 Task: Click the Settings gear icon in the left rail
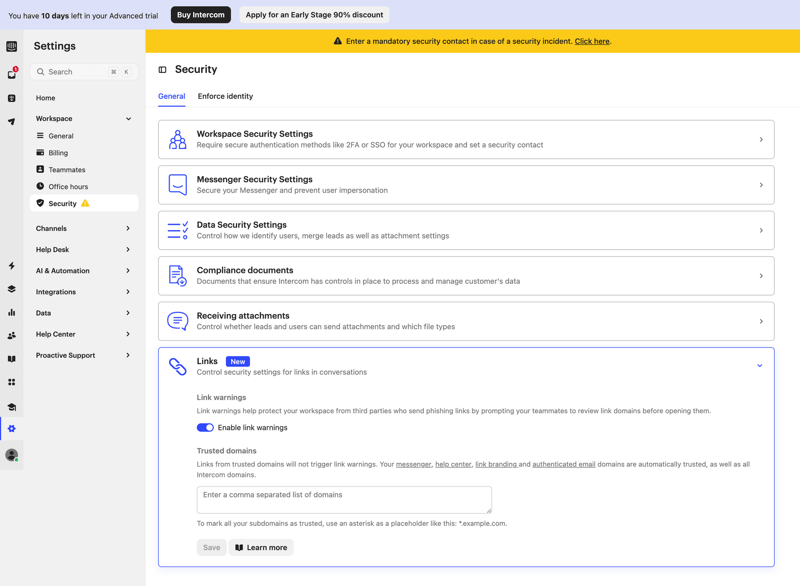(13, 428)
